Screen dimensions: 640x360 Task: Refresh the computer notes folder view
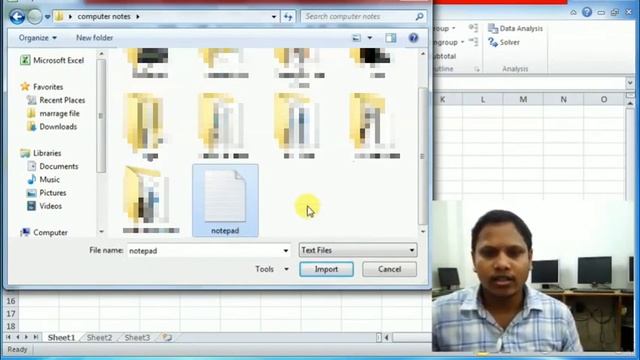click(288, 17)
